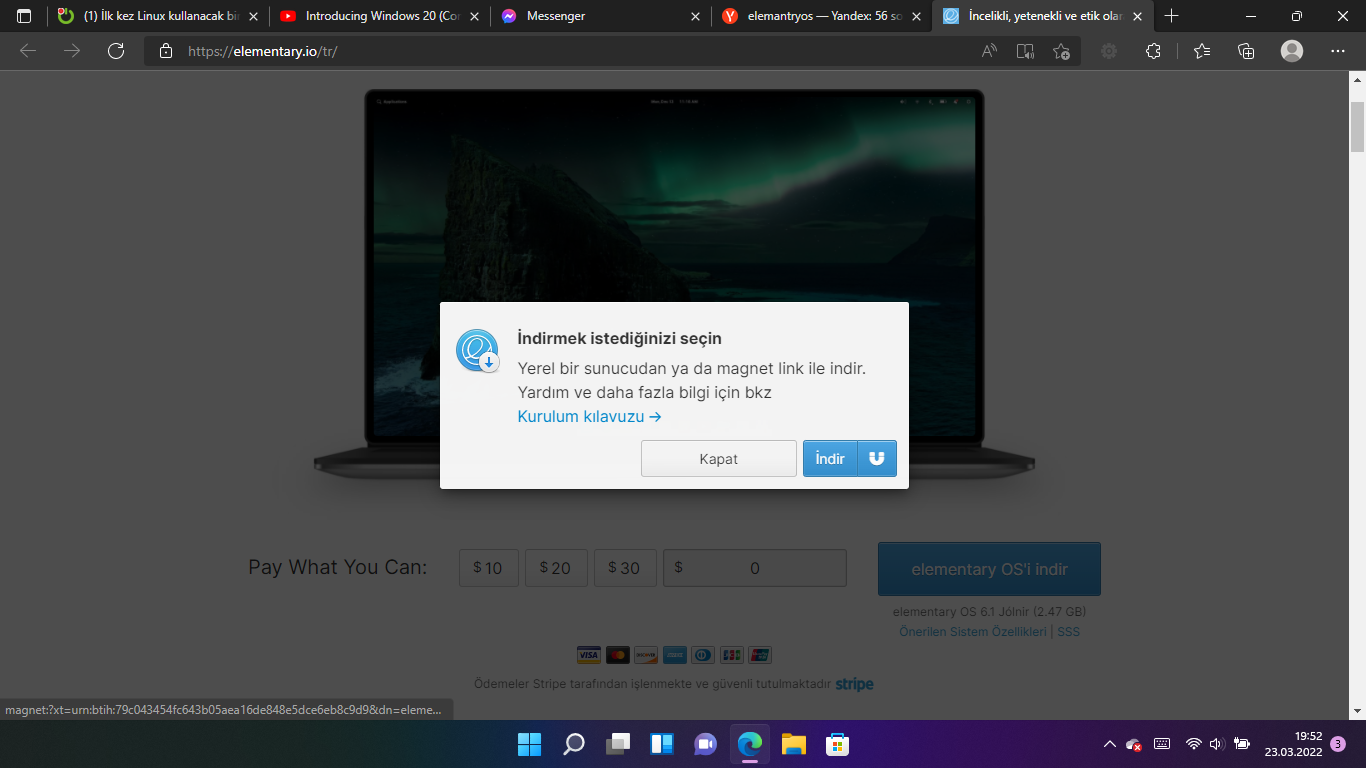1366x768 pixels.
Task: Switch to the Introducing Windows 20 tab
Action: (x=380, y=16)
